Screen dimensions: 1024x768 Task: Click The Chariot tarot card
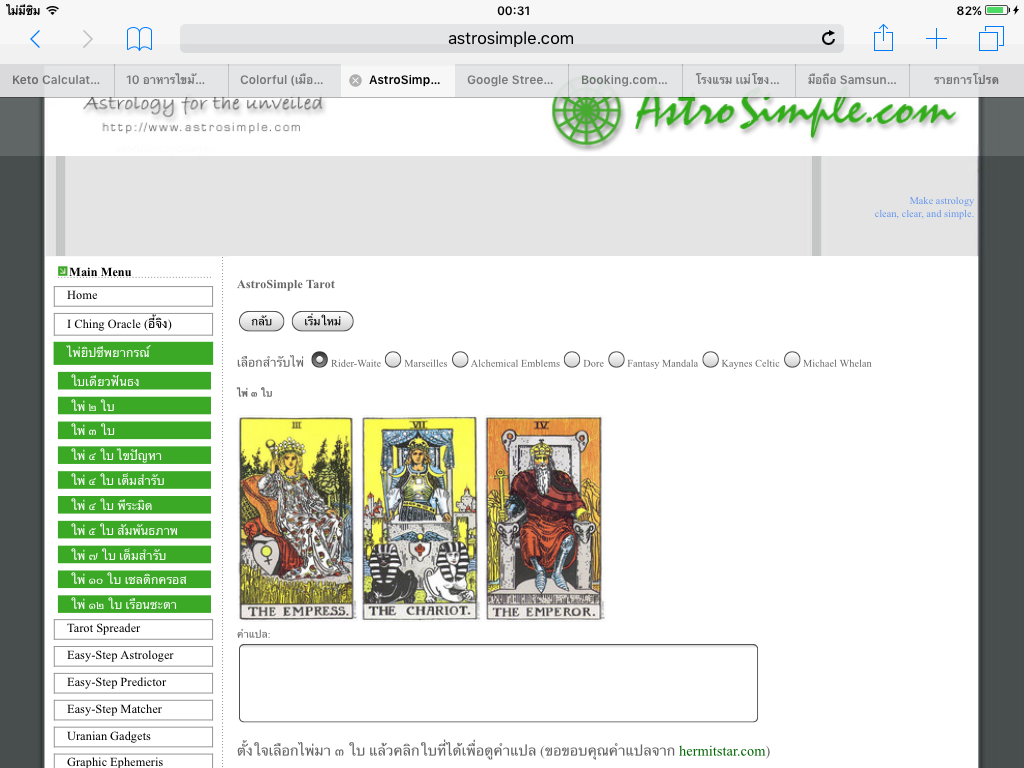pyautogui.click(x=419, y=519)
